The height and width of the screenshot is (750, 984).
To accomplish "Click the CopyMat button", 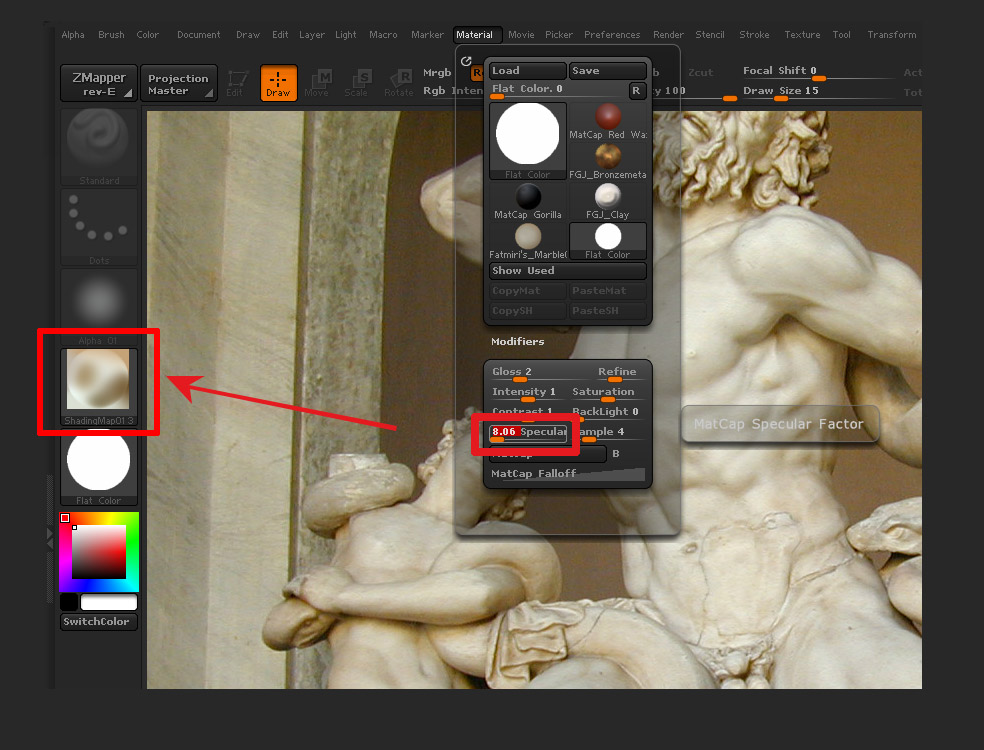I will coord(528,291).
